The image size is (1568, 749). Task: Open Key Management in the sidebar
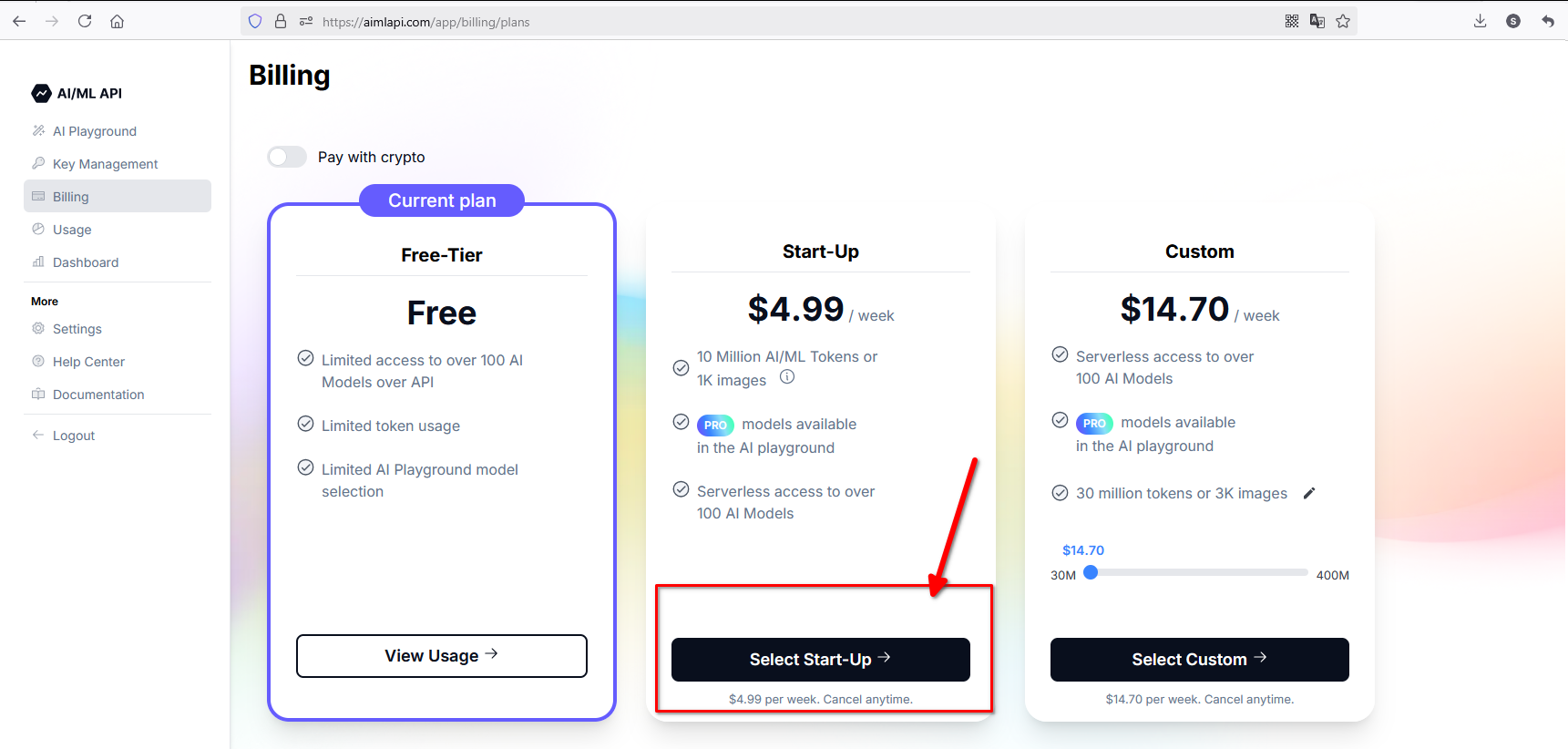click(x=105, y=164)
